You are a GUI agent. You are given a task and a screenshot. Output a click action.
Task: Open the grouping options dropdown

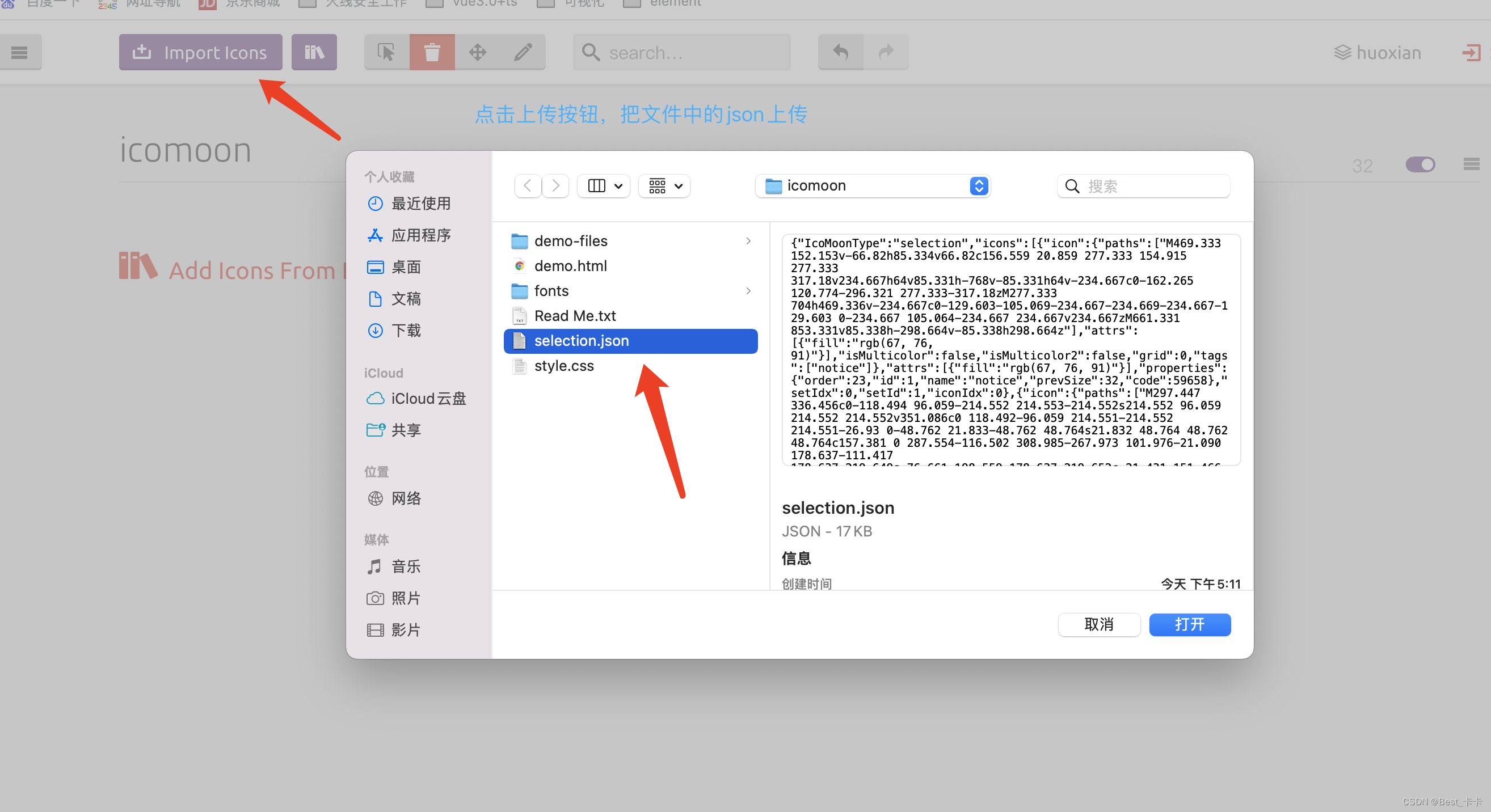click(x=664, y=185)
